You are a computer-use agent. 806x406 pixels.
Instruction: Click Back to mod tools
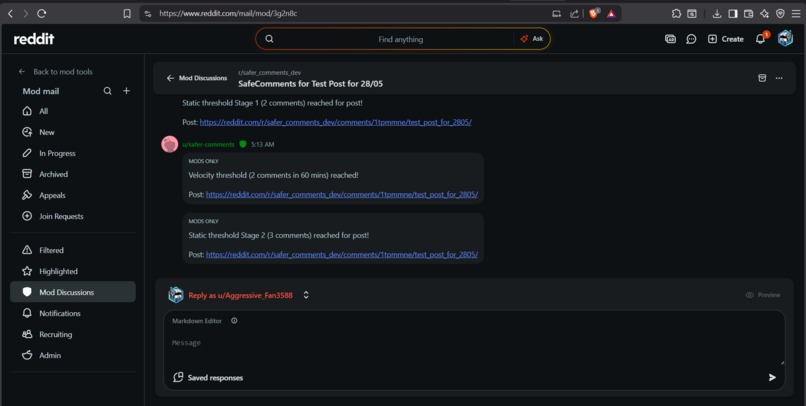click(56, 72)
